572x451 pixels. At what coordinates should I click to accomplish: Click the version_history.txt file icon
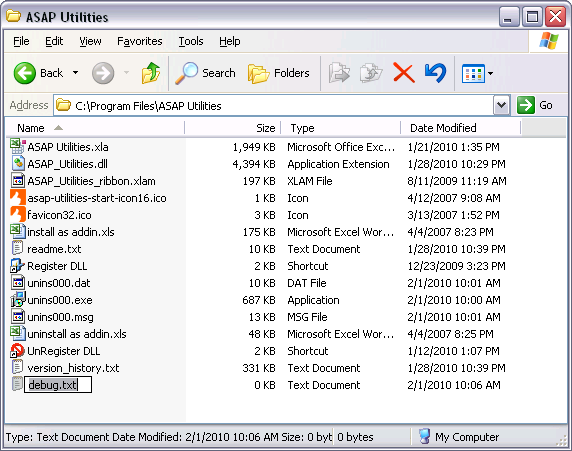pyautogui.click(x=17, y=367)
